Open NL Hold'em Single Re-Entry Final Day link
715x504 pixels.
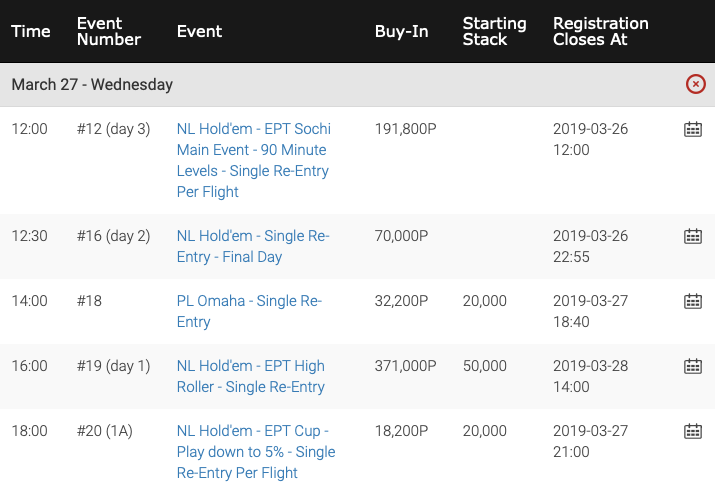point(253,246)
